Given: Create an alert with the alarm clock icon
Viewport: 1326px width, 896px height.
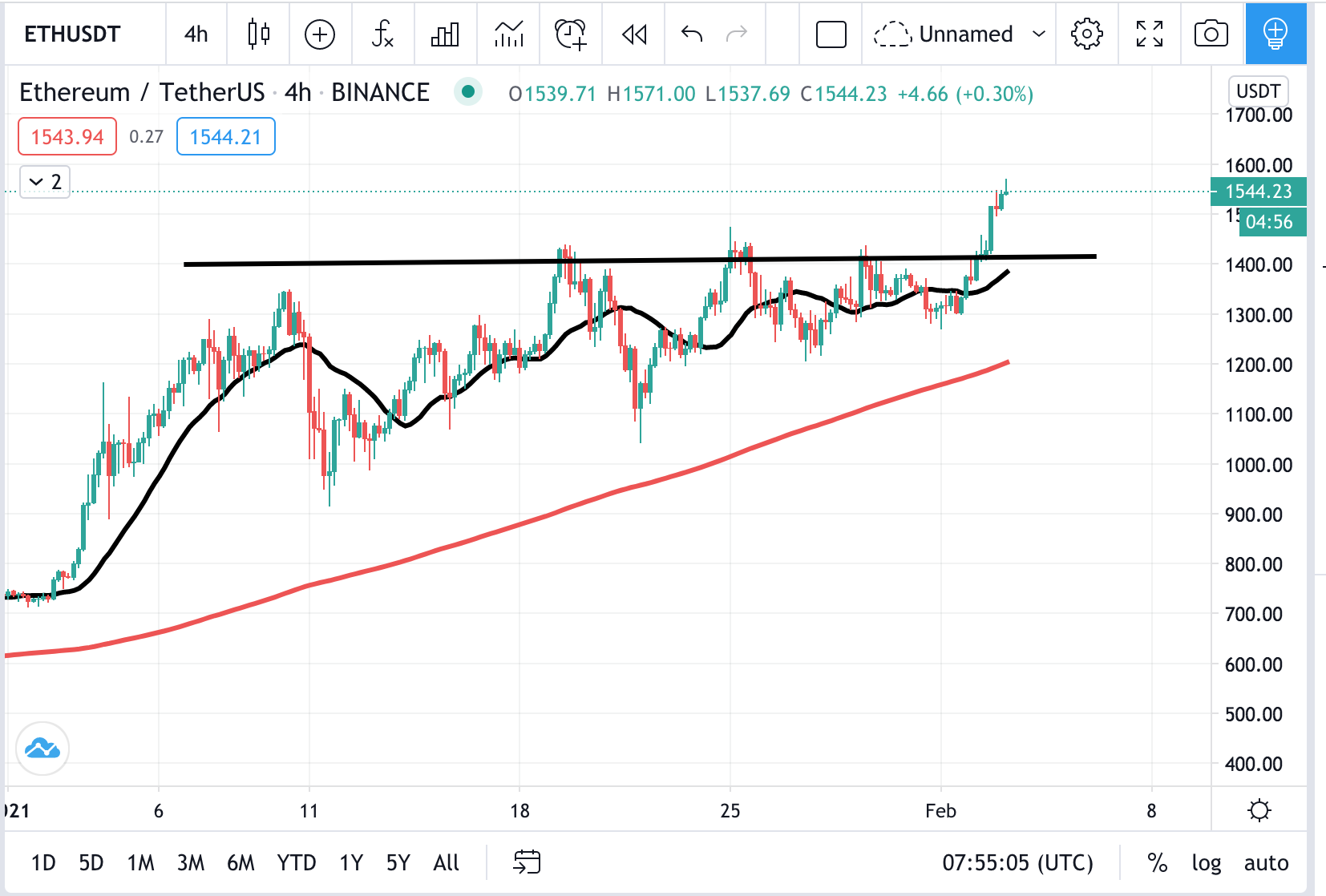Looking at the screenshot, I should pyautogui.click(x=571, y=34).
